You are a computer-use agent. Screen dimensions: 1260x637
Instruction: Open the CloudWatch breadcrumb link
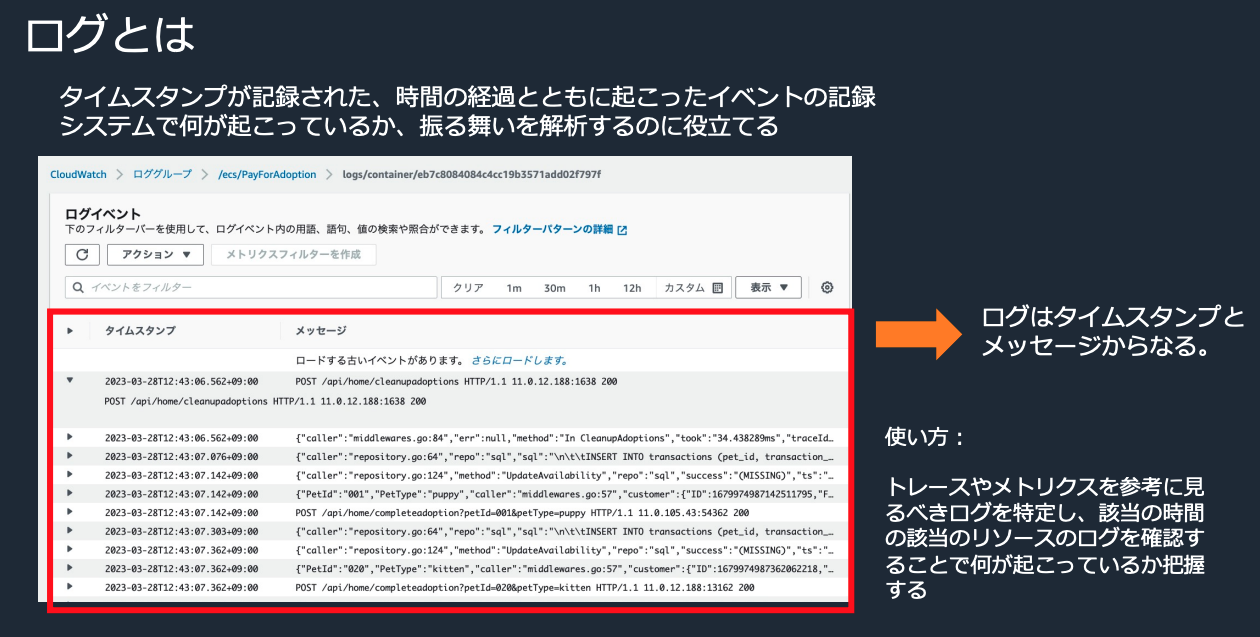click(79, 174)
